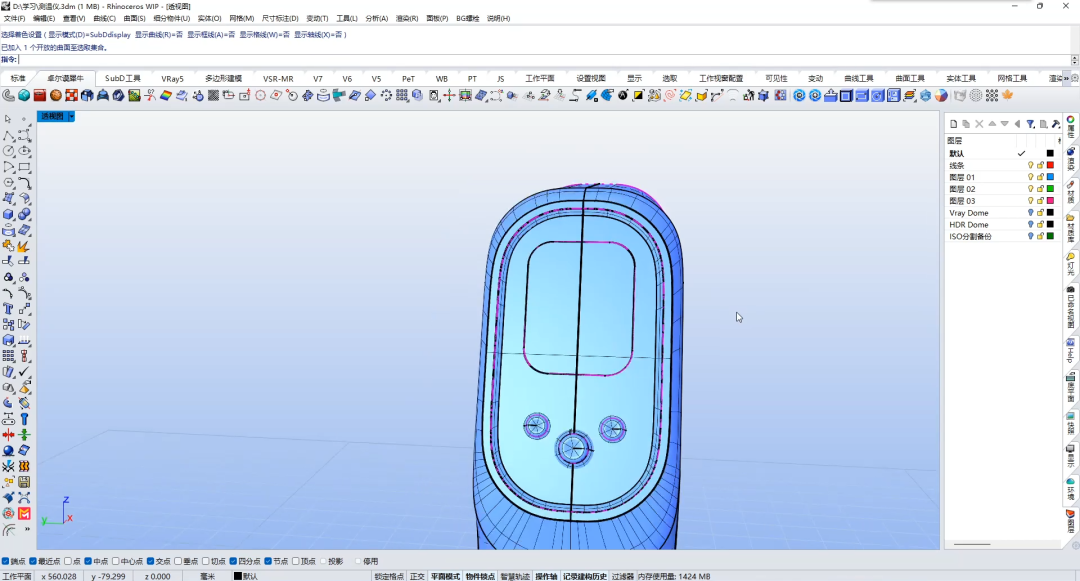Toggle the 四分点 quadrant osnap checkbox

(233, 562)
